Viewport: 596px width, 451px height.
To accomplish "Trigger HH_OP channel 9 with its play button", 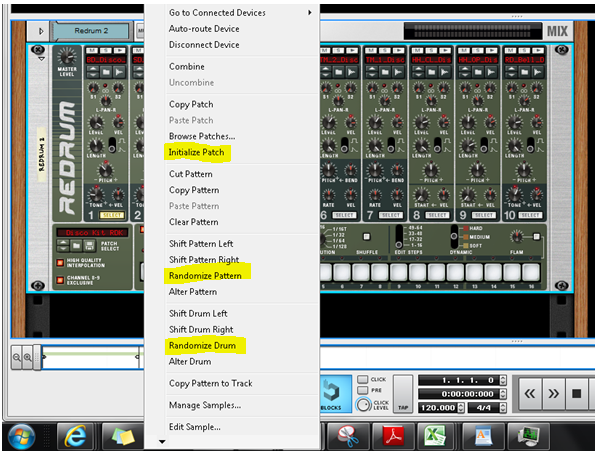I will pyautogui.click(x=491, y=51).
